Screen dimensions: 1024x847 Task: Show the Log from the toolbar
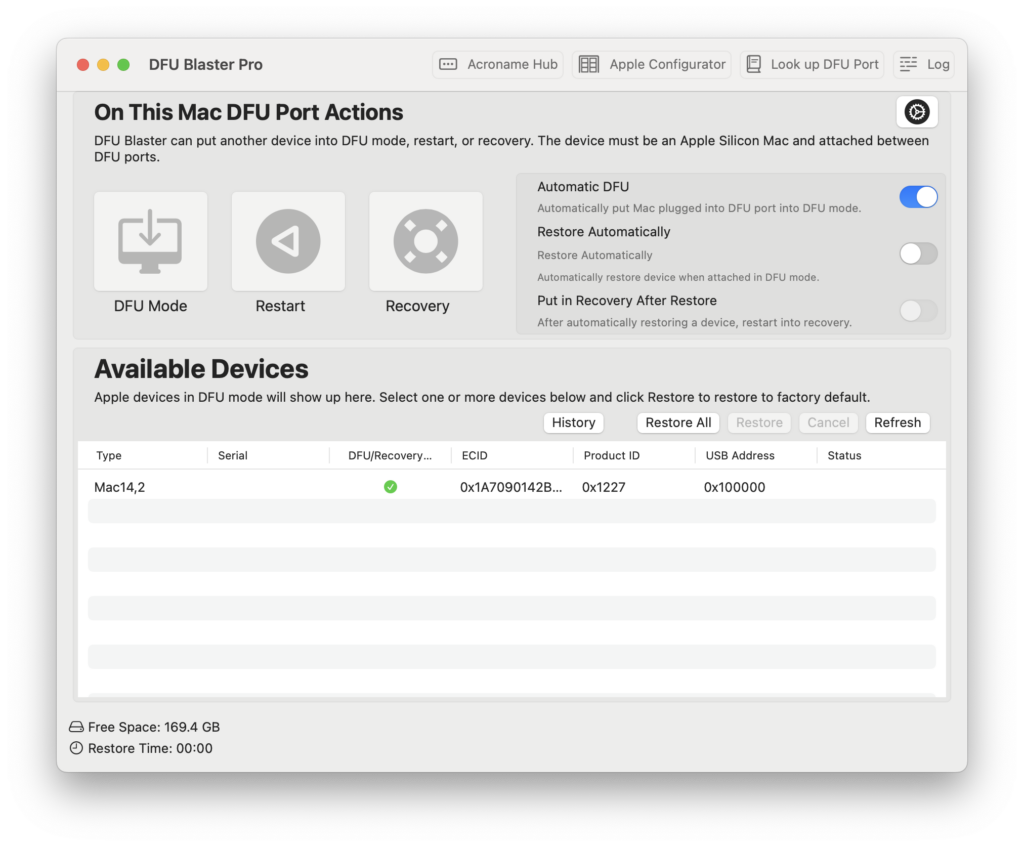924,64
